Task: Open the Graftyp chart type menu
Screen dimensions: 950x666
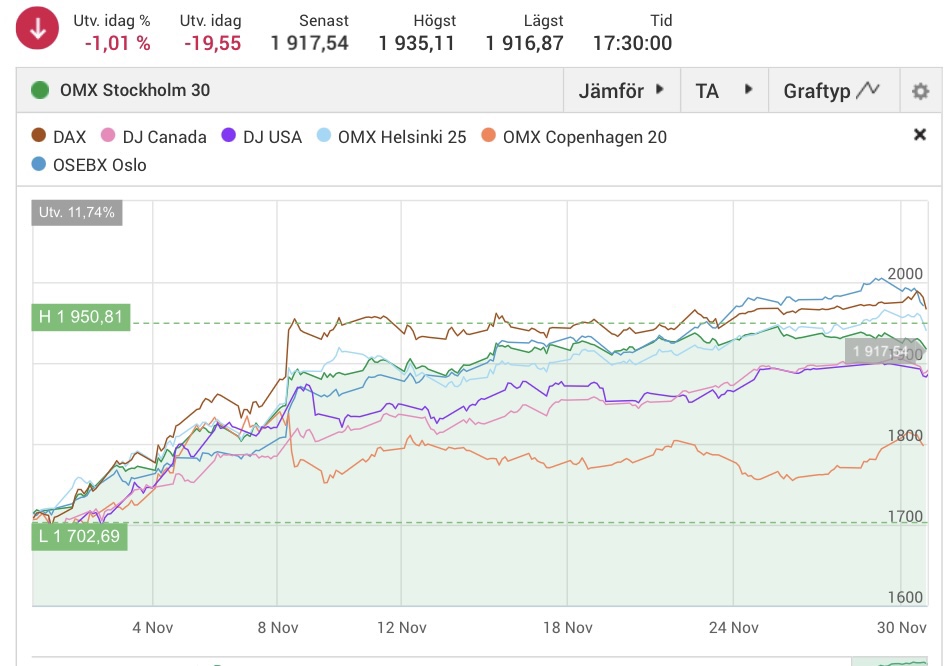Action: (x=832, y=91)
